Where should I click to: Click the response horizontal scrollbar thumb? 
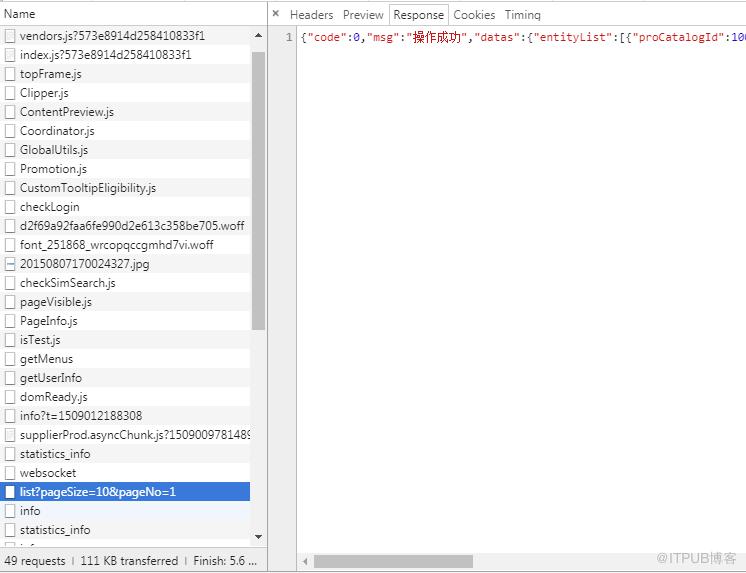[x=393, y=562]
